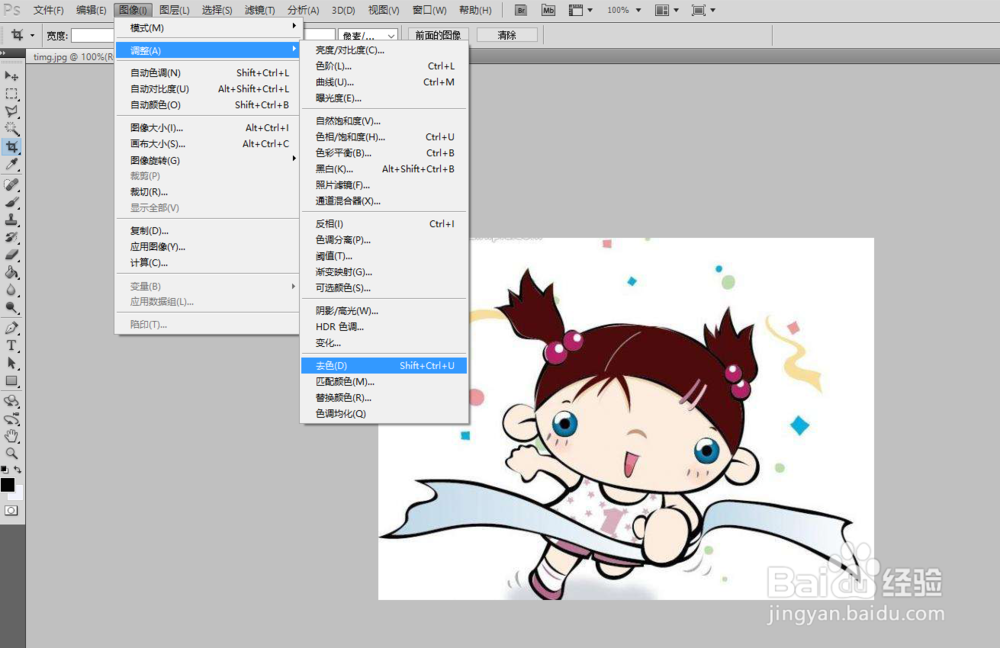The height and width of the screenshot is (648, 1000).
Task: Choose 图像大小(I)...
Action: [x=208, y=128]
